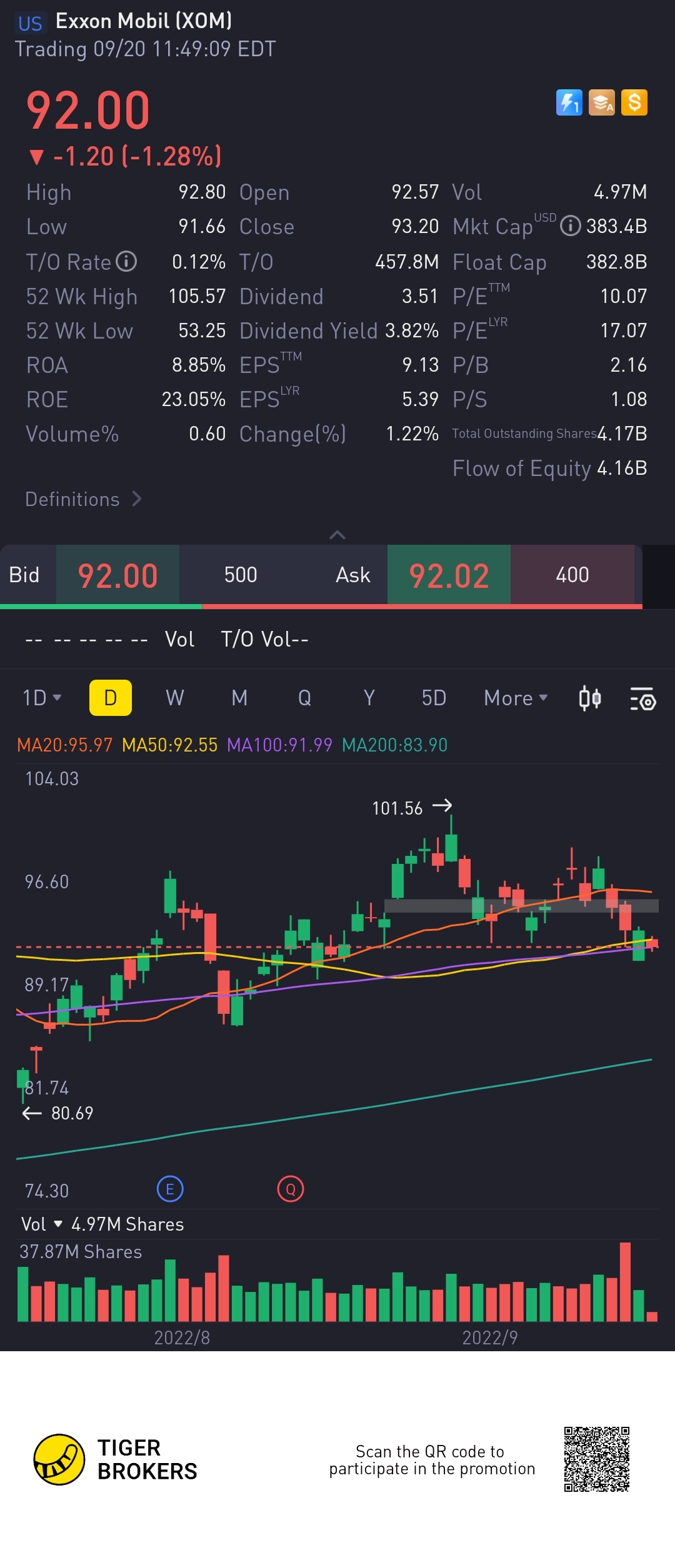This screenshot has width=675, height=1568.
Task: Tap the ROE value 23.05%
Action: coord(194,399)
